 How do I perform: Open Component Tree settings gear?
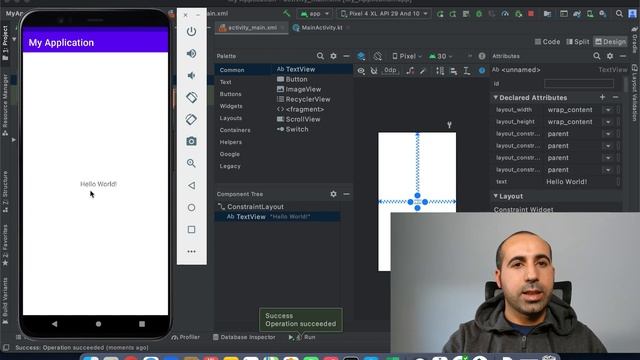coord(333,194)
